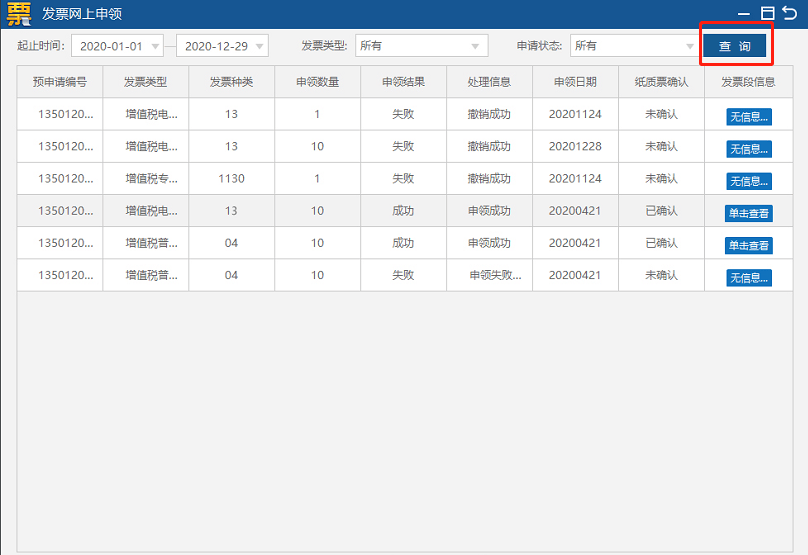Click 单击查看 in the successful type 04 row

click(x=748, y=245)
